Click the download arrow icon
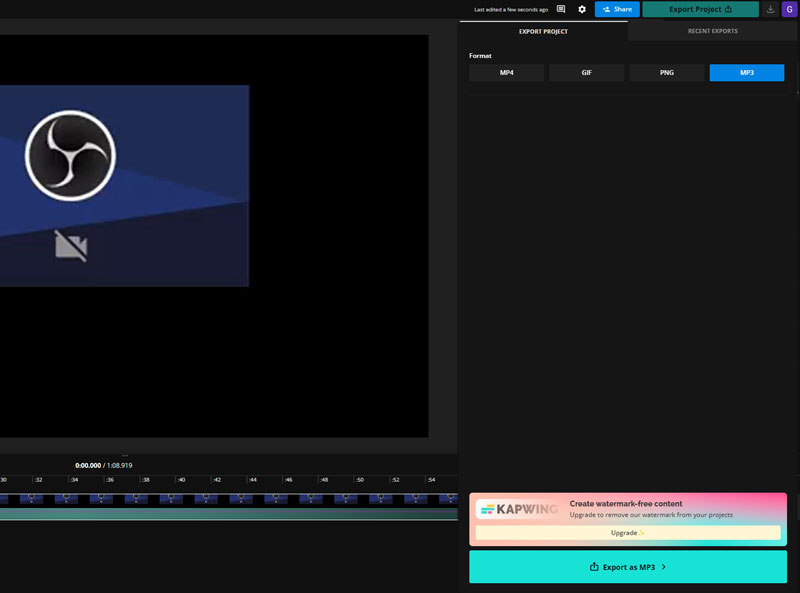The width and height of the screenshot is (800, 593). (x=770, y=9)
